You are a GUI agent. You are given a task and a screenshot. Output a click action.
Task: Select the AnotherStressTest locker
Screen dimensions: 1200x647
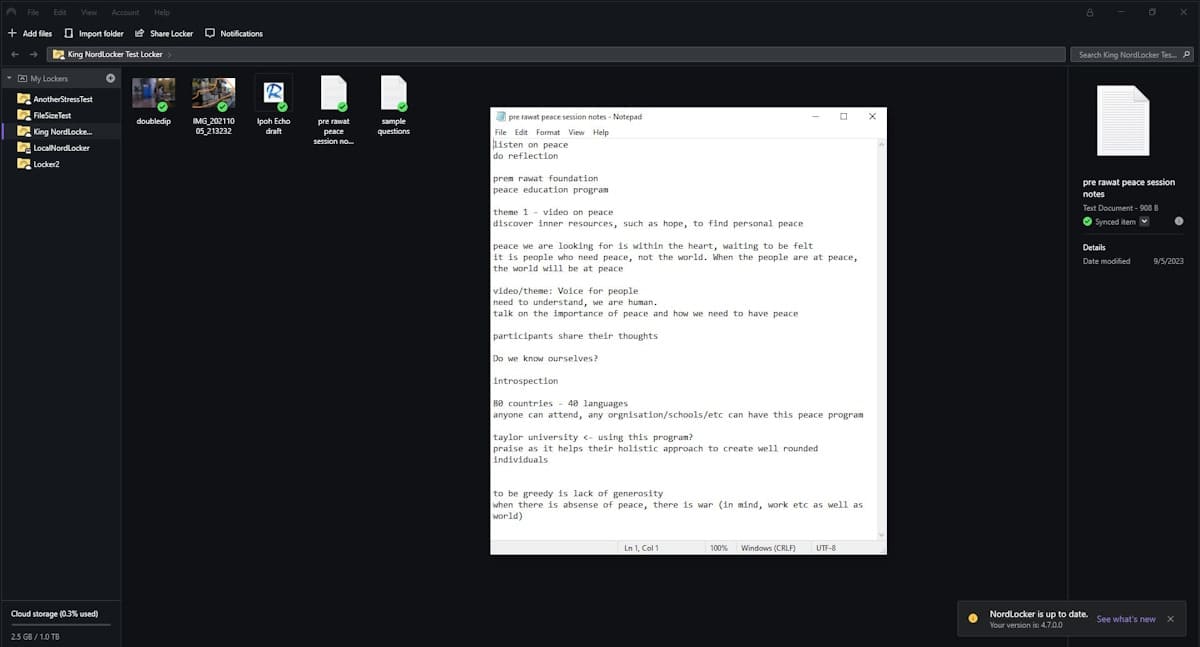tap(62, 99)
